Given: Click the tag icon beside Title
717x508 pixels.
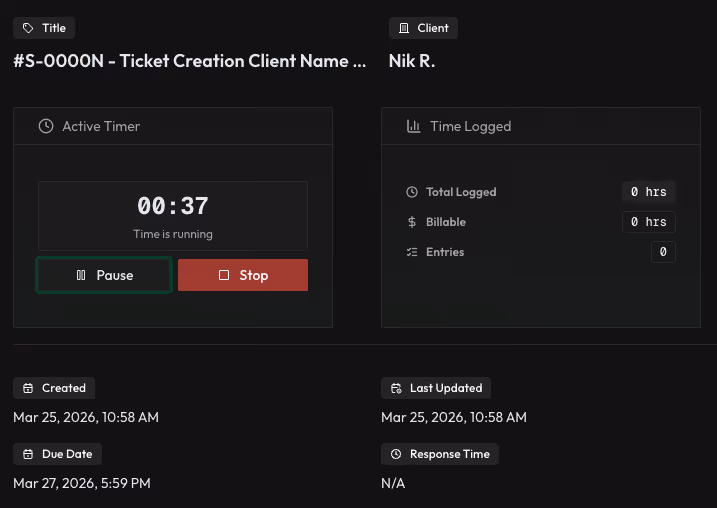Looking at the screenshot, I should click(28, 28).
